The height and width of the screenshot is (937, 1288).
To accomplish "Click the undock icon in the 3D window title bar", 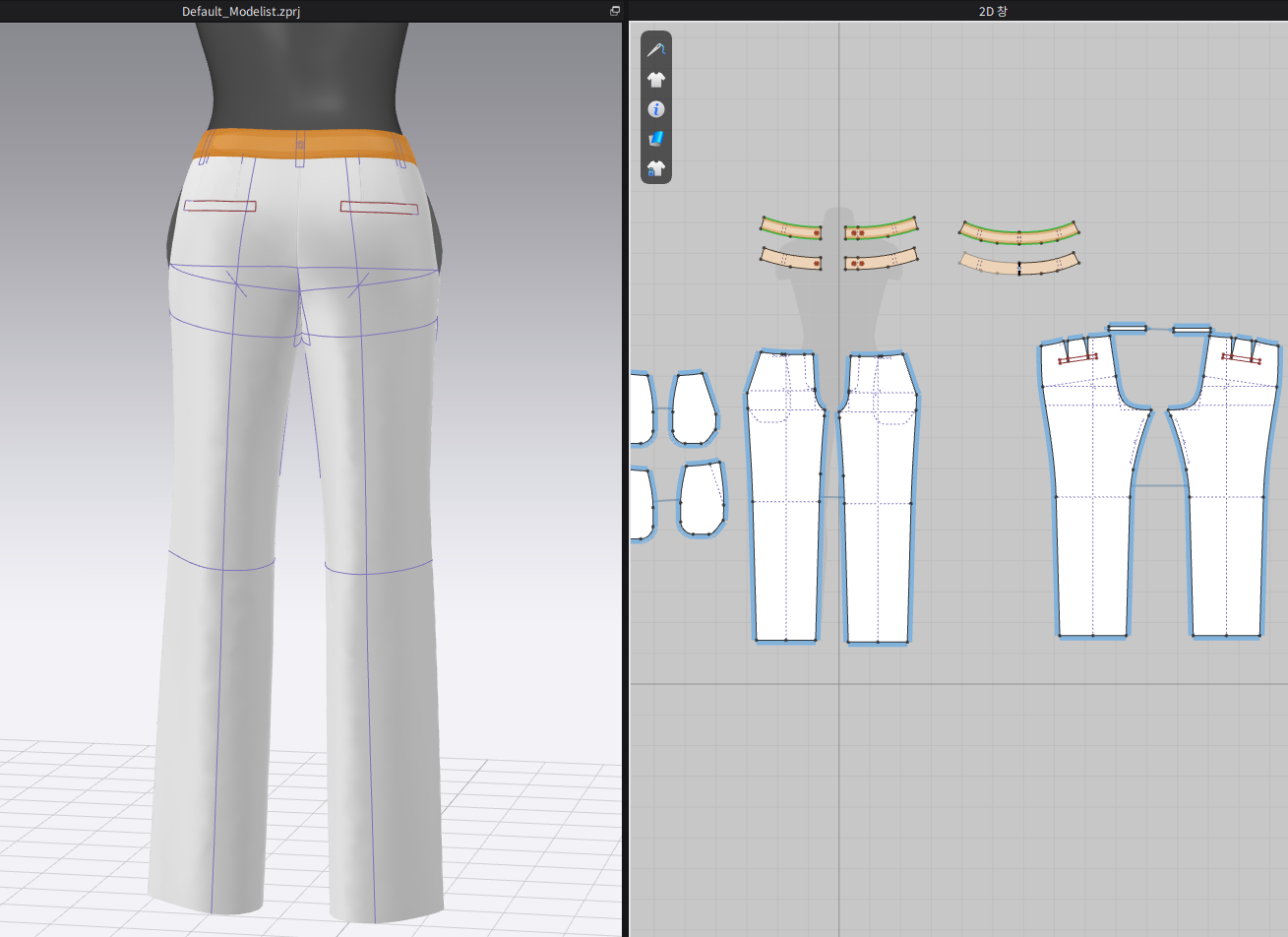I will click(615, 11).
